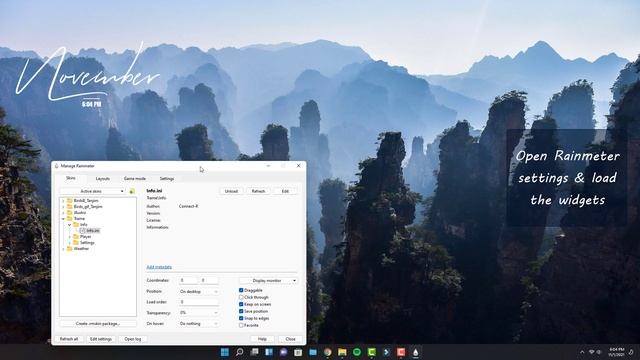Viewport: 640px width, 360px height.
Task: Collapse the Info subfolder arrow
Action: click(x=69, y=224)
